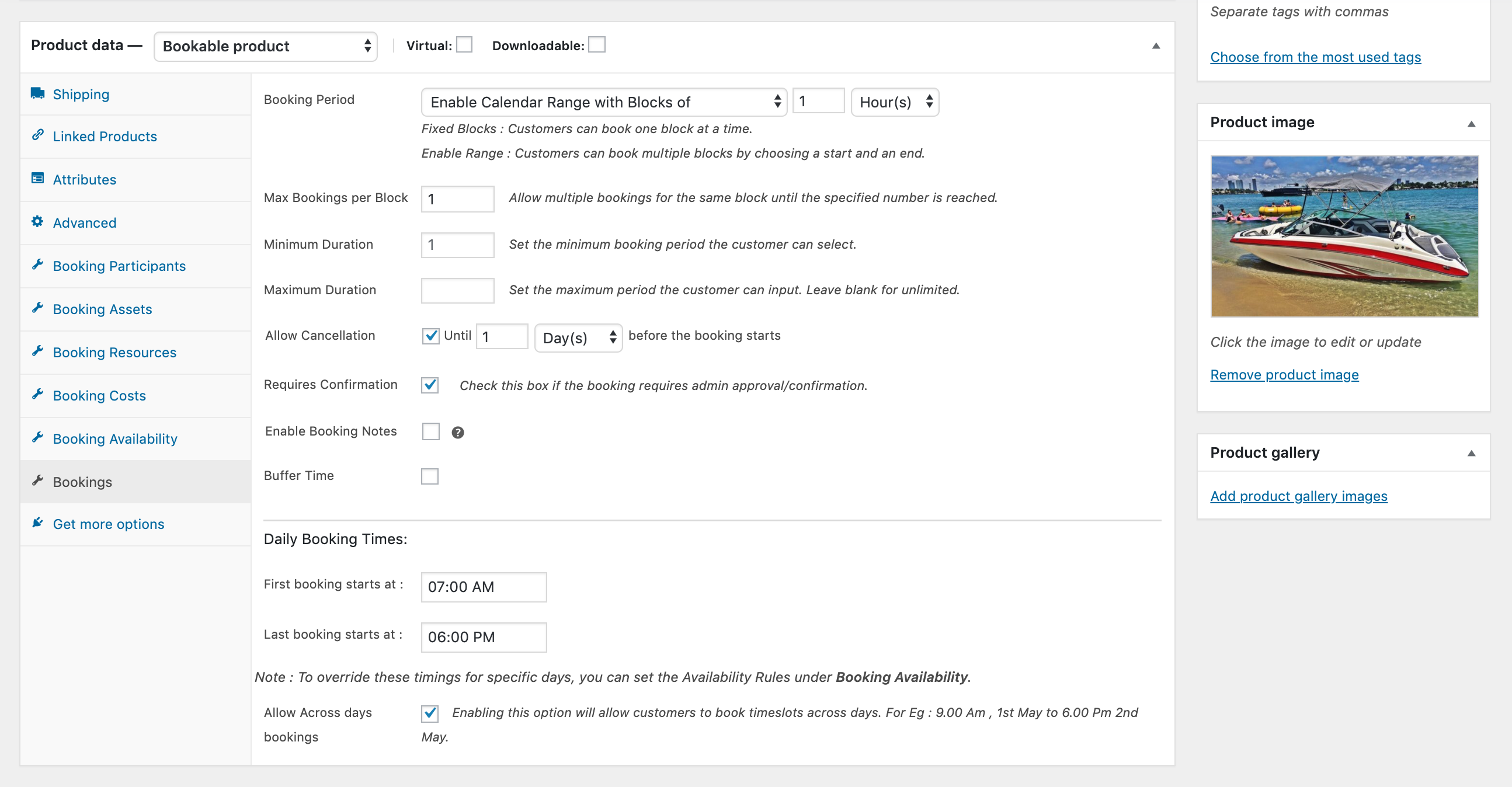
Task: Expand the Hour(s) duration unit dropdown
Action: tap(893, 101)
